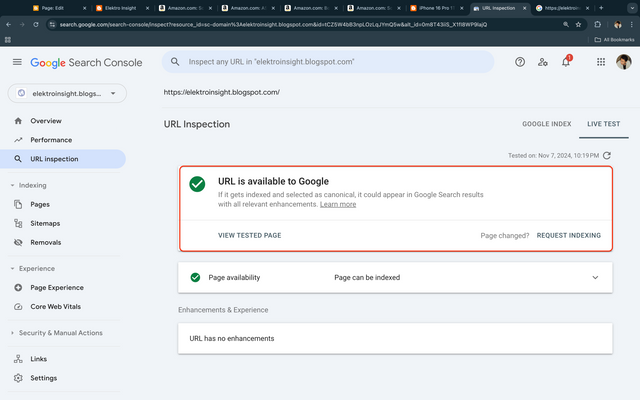Open the bookmarks bar apps grid icon
The height and width of the screenshot is (400, 640).
point(8,40)
